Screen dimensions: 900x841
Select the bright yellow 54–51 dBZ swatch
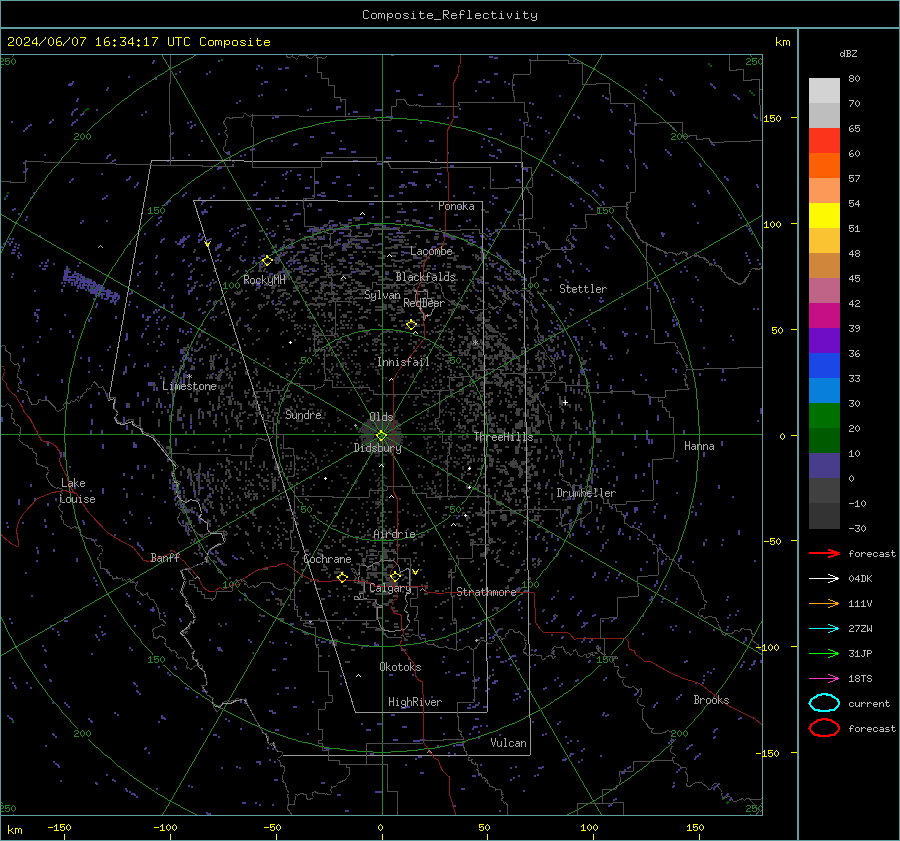pos(824,216)
